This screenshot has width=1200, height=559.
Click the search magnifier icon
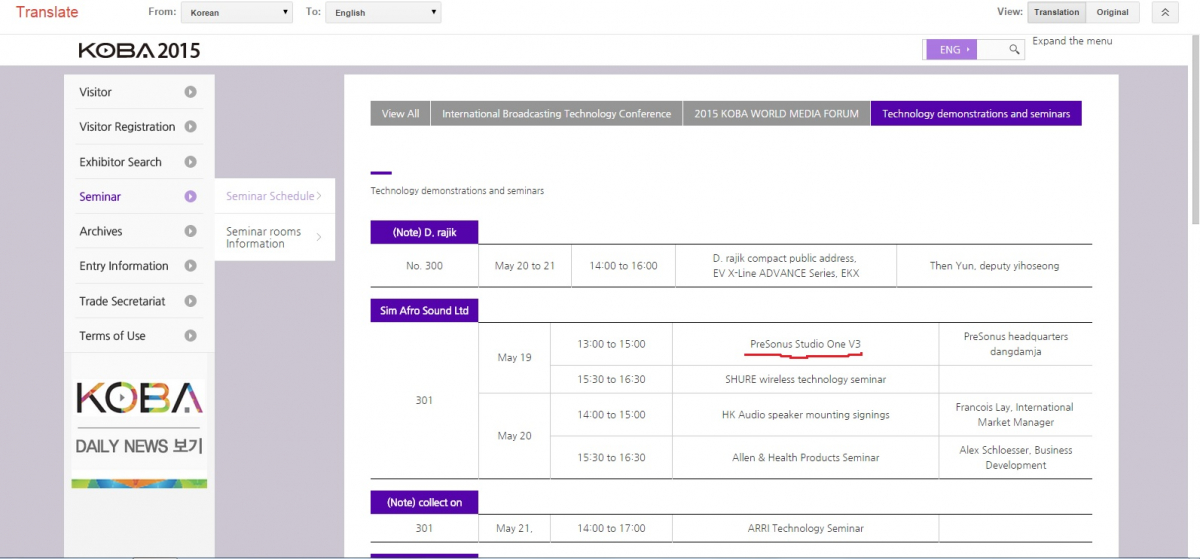[1014, 49]
